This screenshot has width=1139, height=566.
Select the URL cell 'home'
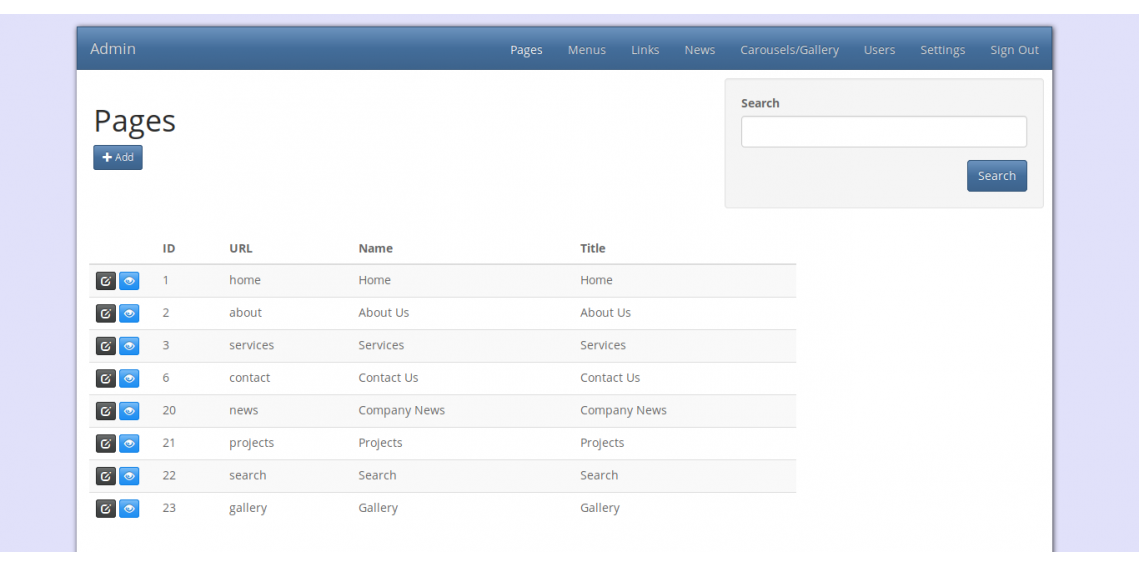pyautogui.click(x=245, y=280)
